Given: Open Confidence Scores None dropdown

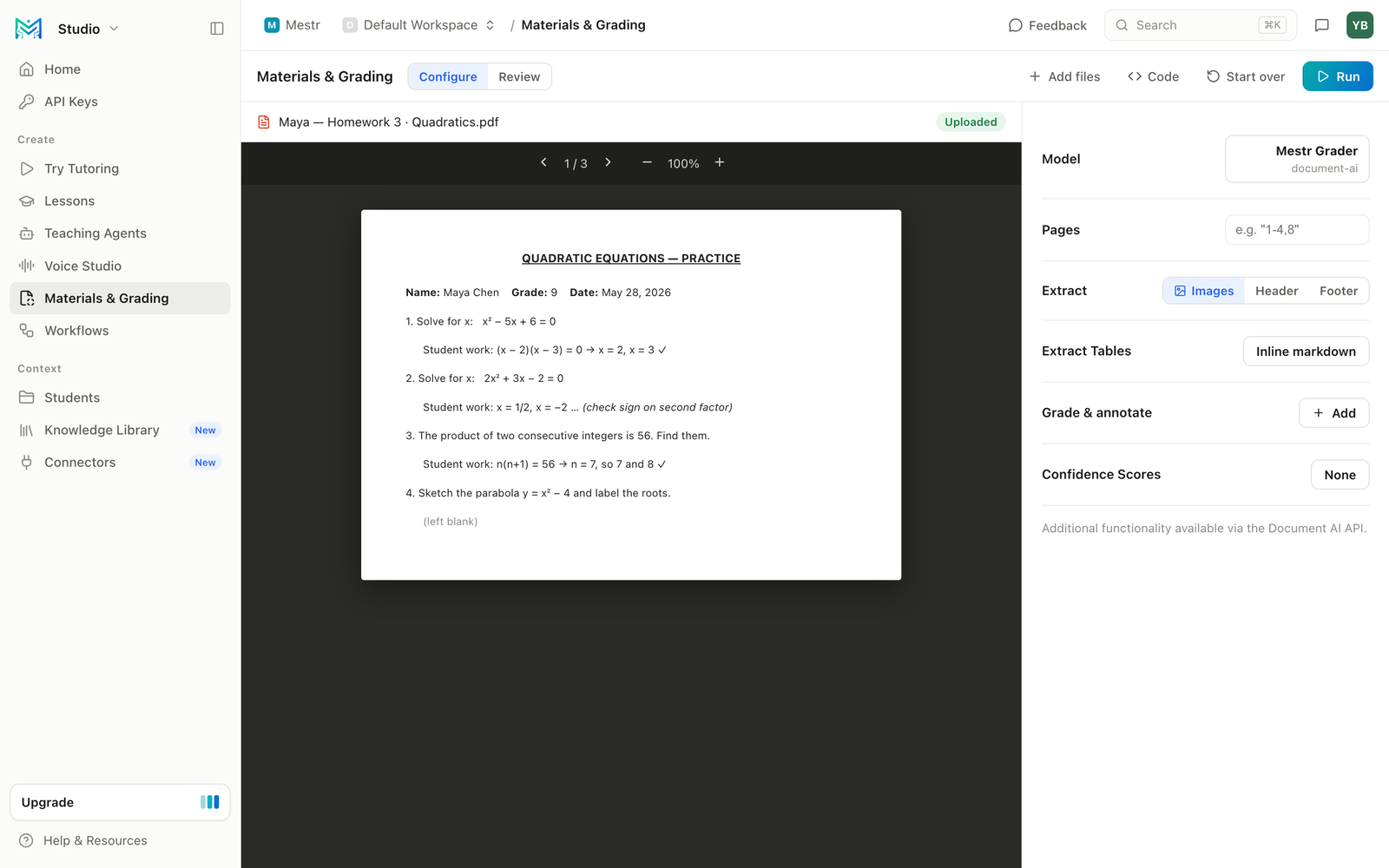Looking at the screenshot, I should (1340, 475).
